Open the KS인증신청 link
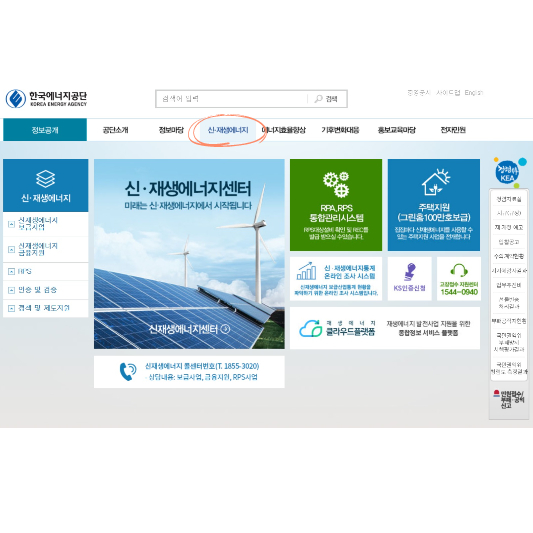The height and width of the screenshot is (533, 533). point(410,279)
